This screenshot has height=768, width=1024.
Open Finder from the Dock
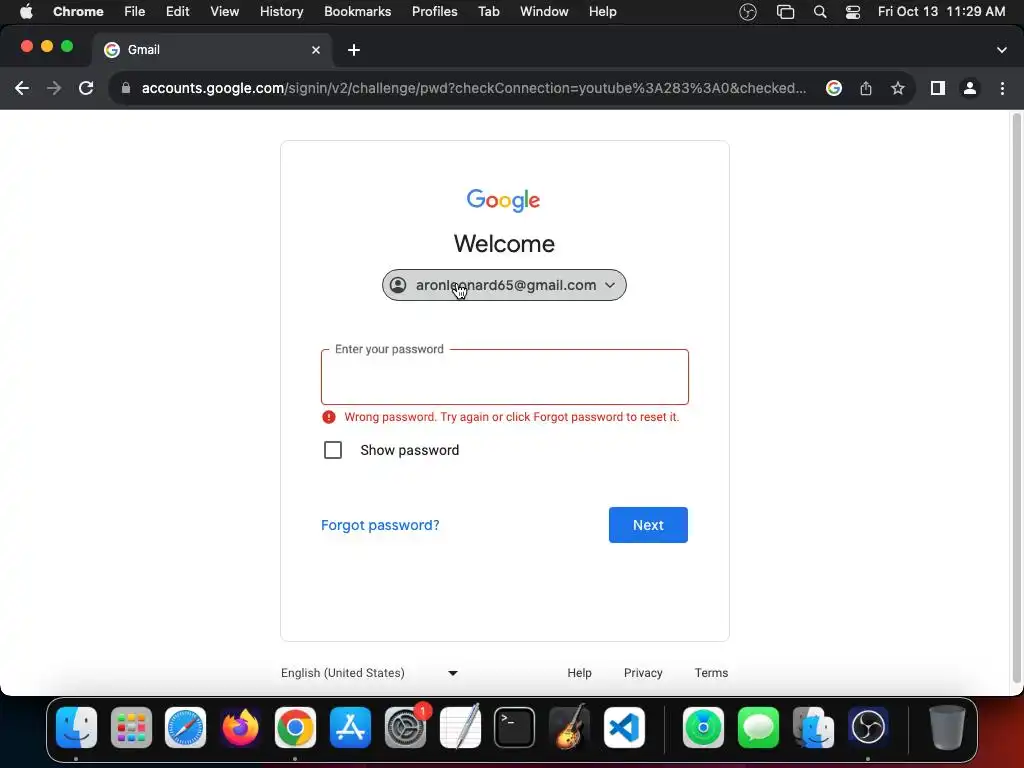click(76, 727)
